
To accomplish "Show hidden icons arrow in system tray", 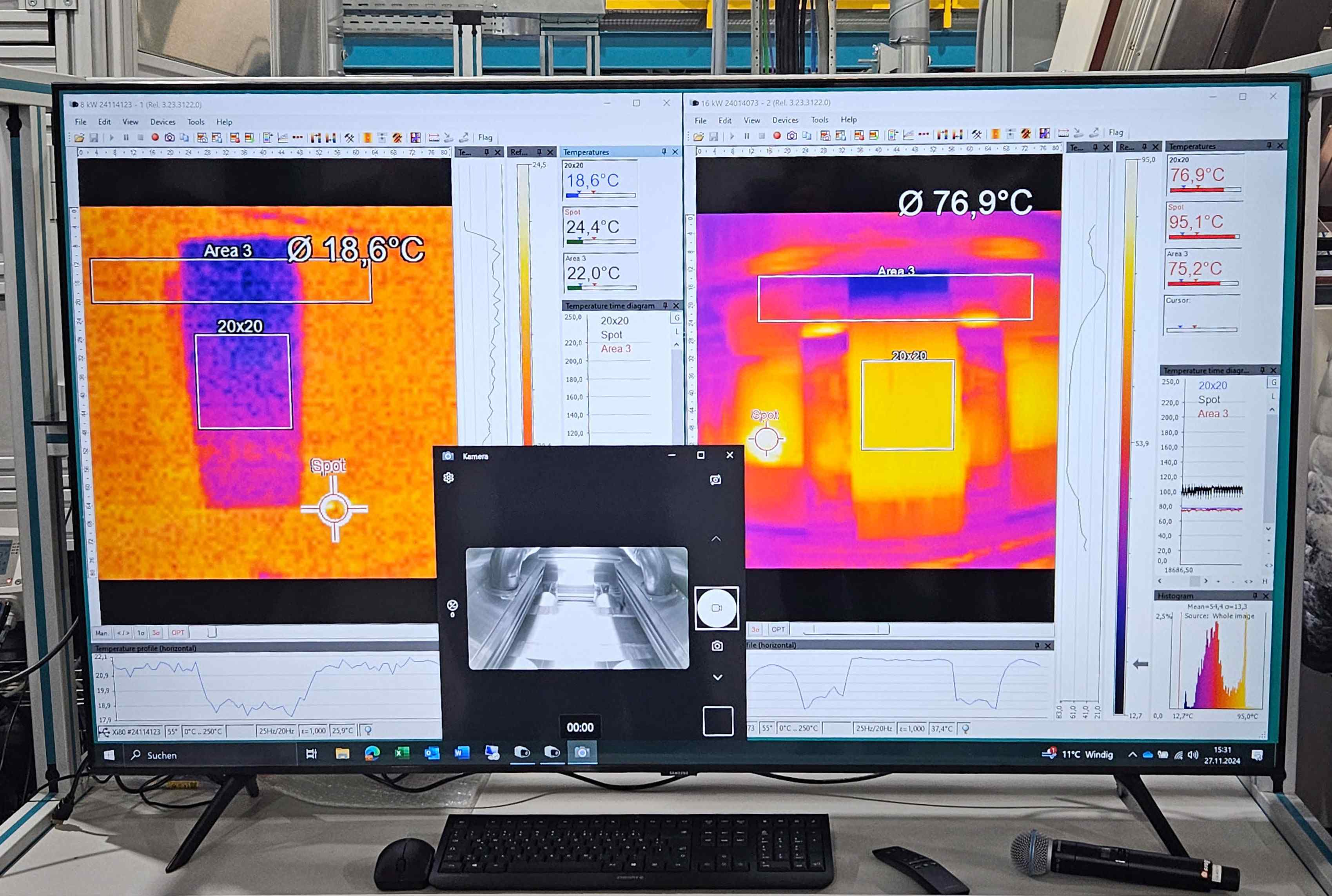I will [1132, 755].
